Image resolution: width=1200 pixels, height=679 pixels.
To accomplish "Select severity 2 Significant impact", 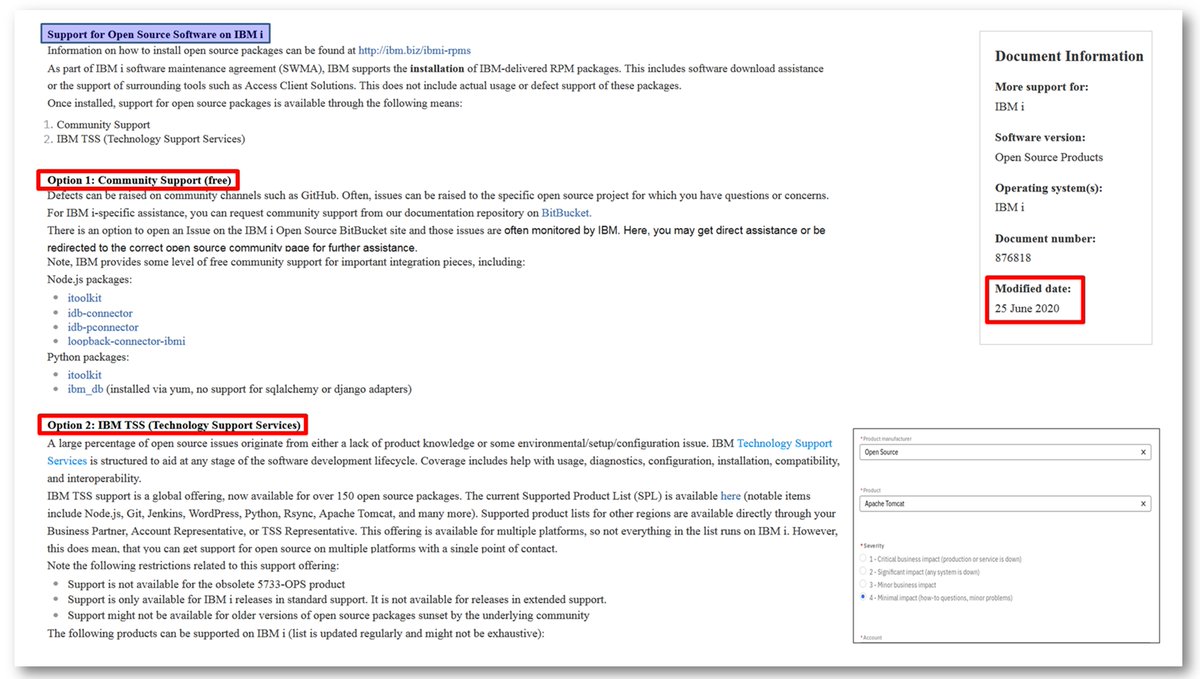I will click(x=863, y=572).
